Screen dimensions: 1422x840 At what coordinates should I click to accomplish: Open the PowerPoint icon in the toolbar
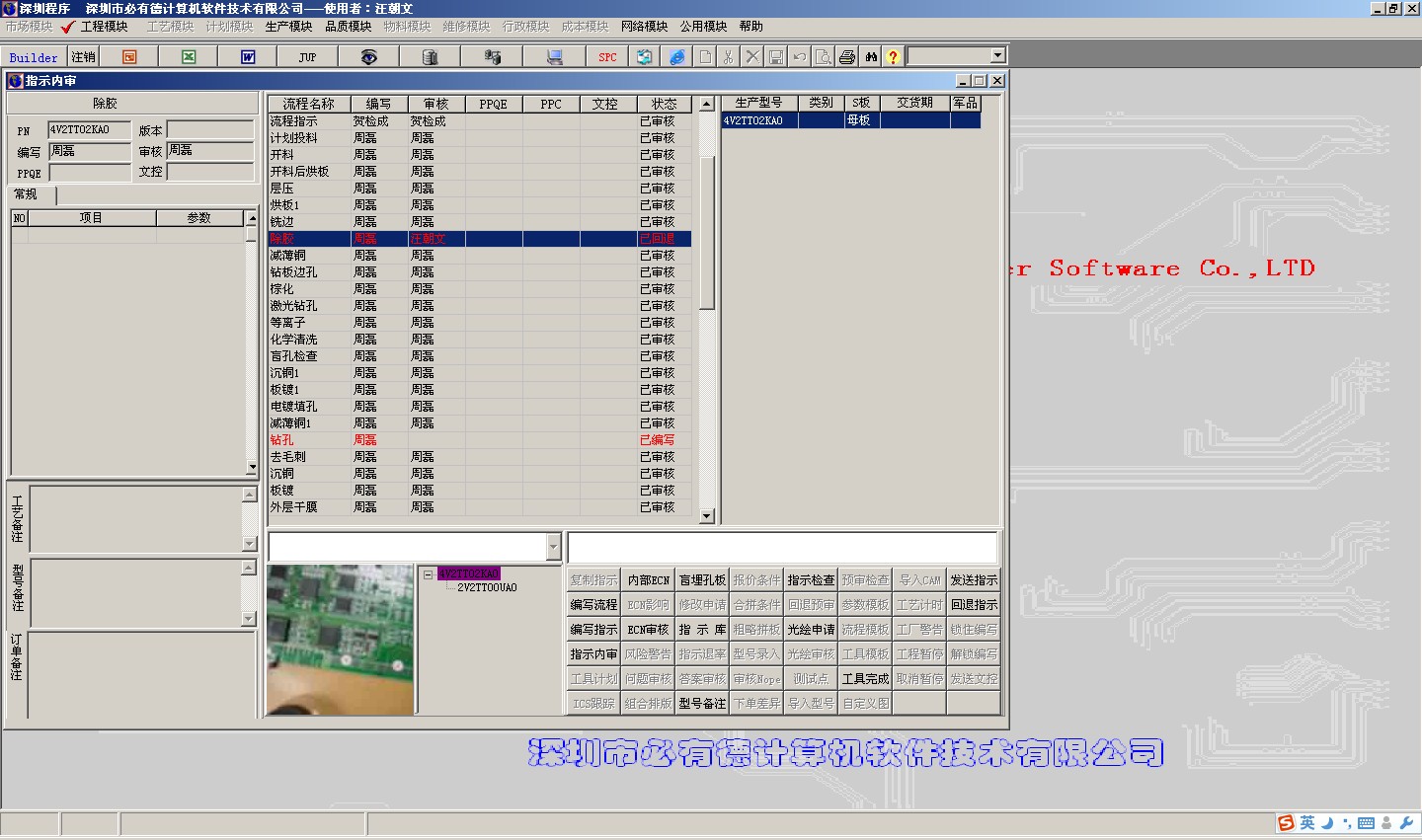129,57
